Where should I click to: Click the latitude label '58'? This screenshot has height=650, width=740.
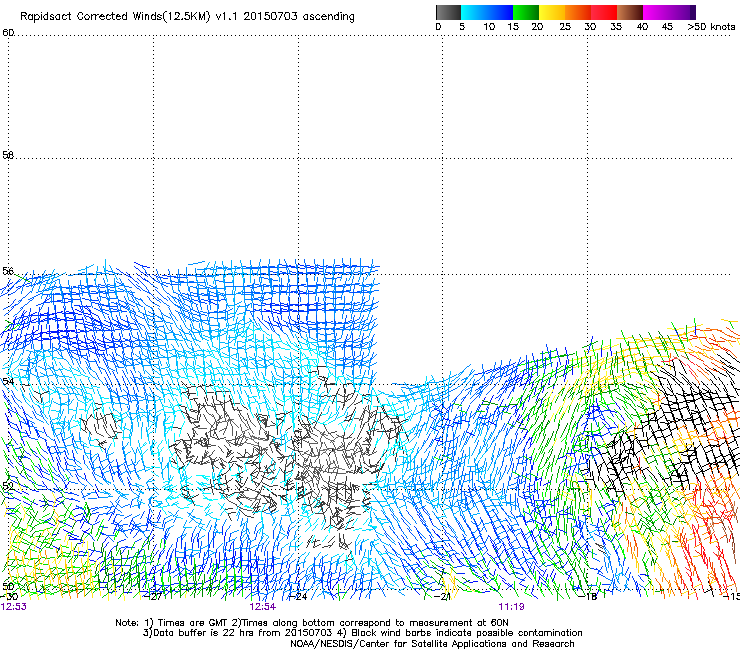pyautogui.click(x=8, y=155)
